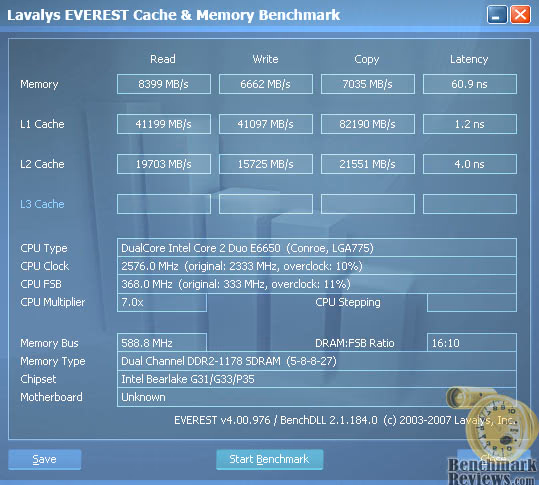
Task: Click the empty L3 Cache Write field
Action: [266, 204]
